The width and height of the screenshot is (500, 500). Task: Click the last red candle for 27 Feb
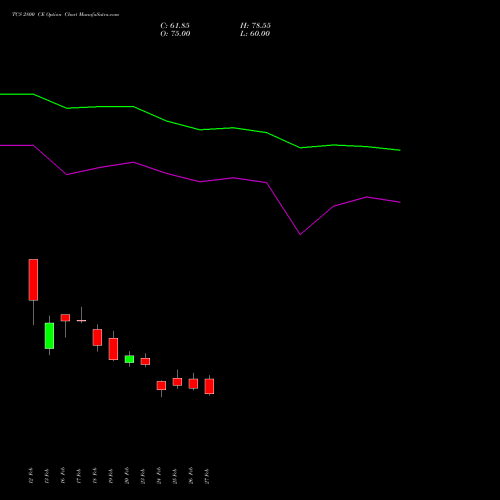coord(209,386)
